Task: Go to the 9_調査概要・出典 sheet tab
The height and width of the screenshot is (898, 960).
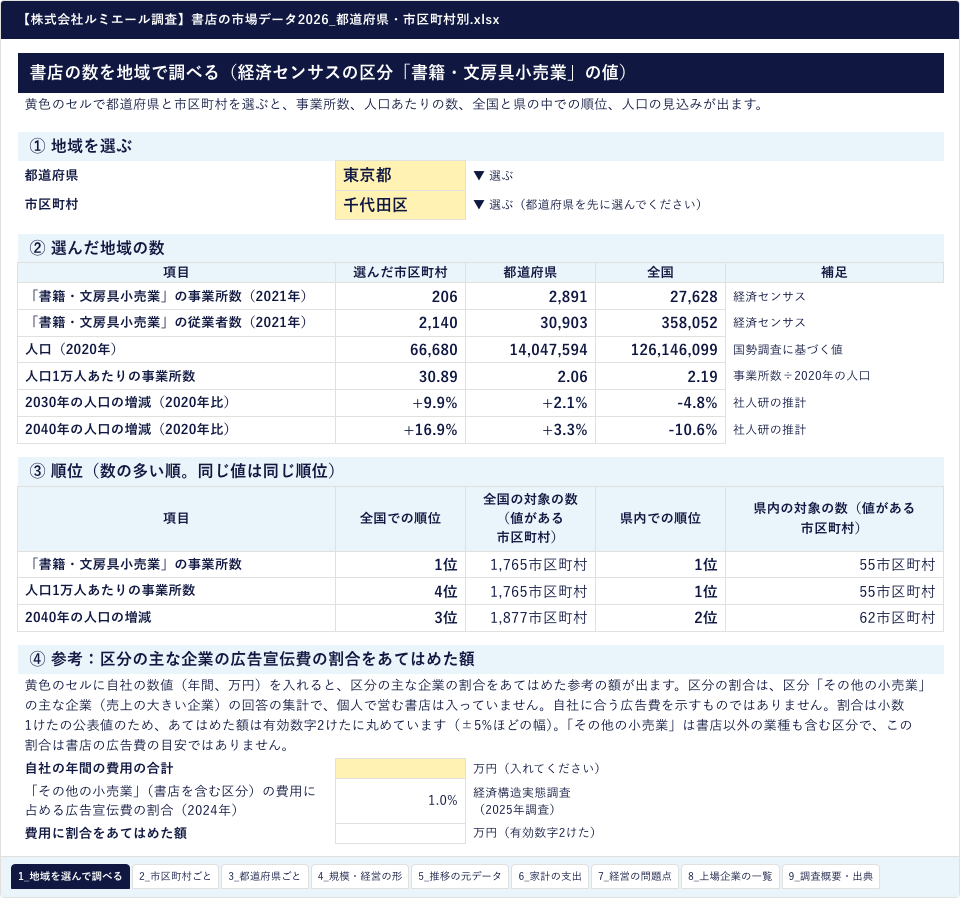Action: pyautogui.click(x=831, y=877)
